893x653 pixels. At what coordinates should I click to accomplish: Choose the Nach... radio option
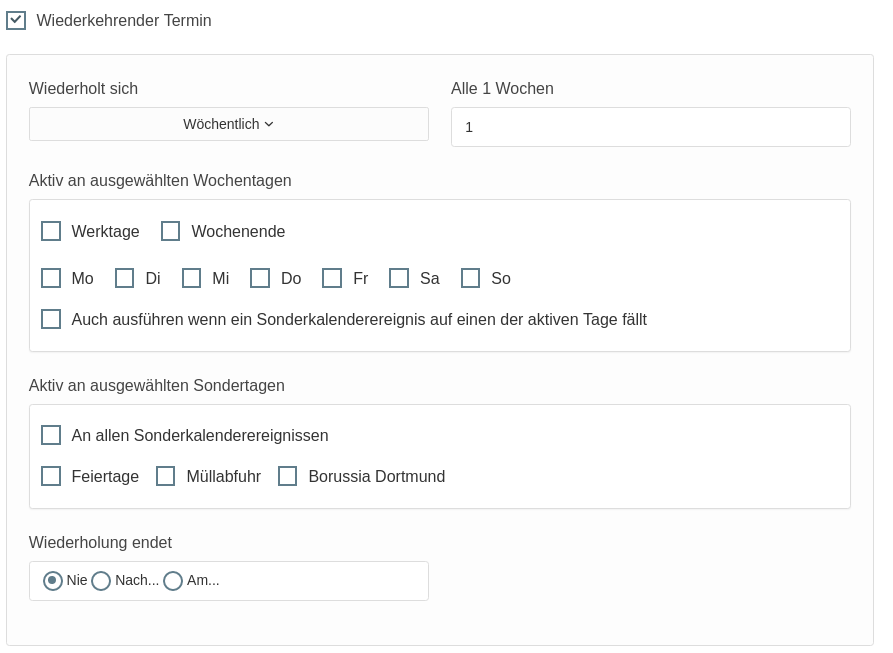coord(101,580)
